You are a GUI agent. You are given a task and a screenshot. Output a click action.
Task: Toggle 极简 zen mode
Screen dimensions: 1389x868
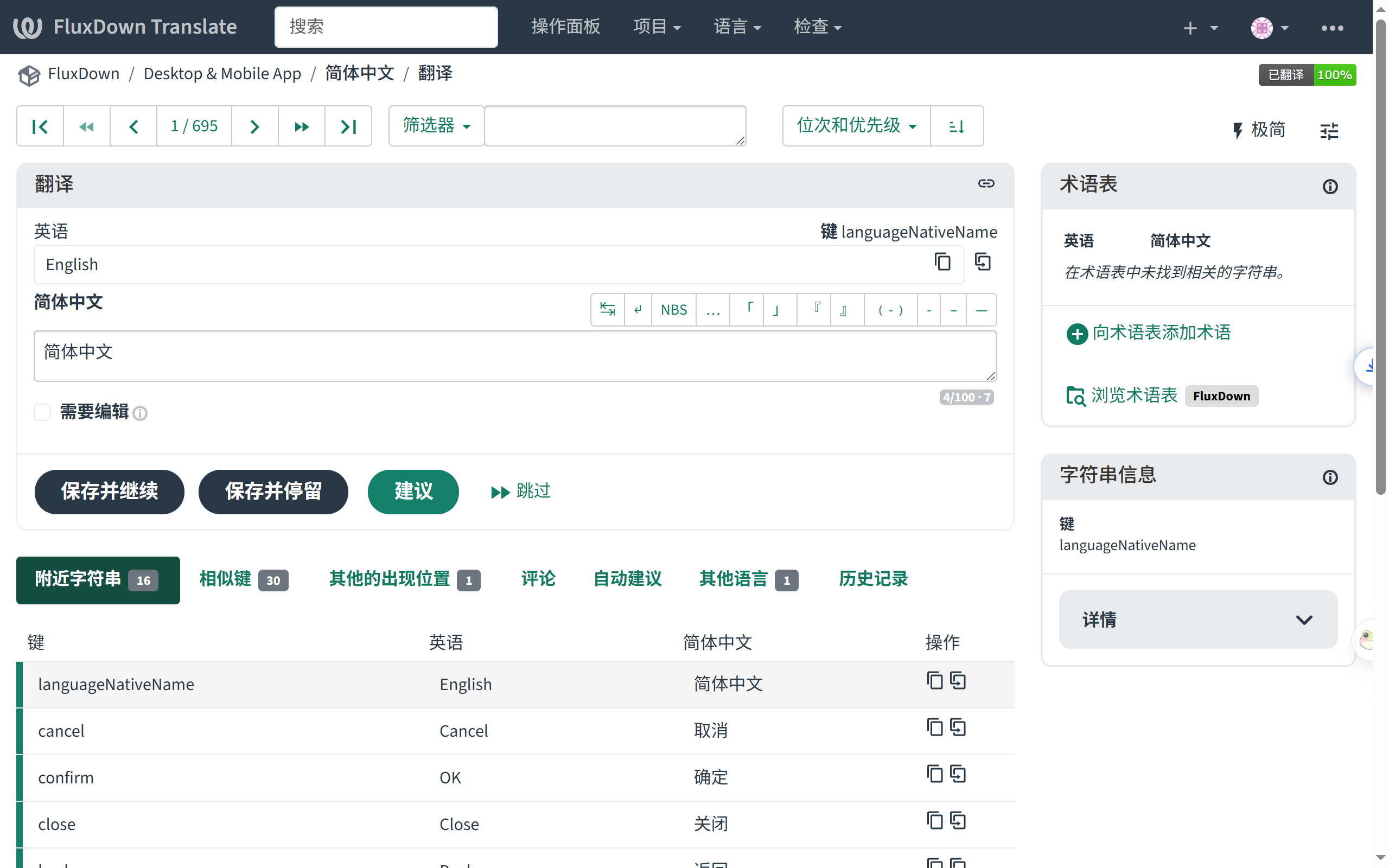[1259, 130]
